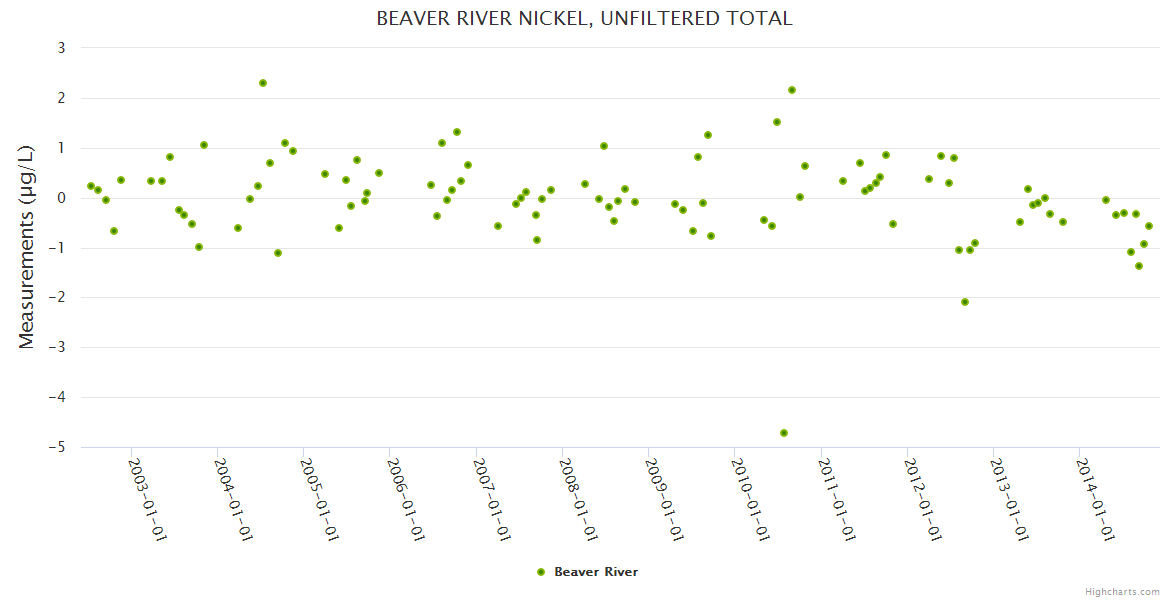Toggle the Beaver River series legend label
1170x600 pixels.
[596, 572]
